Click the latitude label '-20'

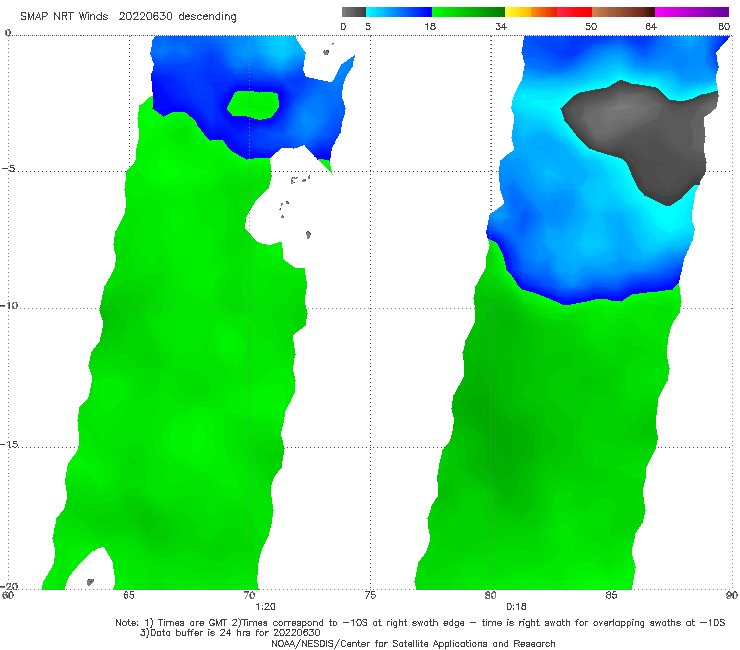click(x=8, y=586)
